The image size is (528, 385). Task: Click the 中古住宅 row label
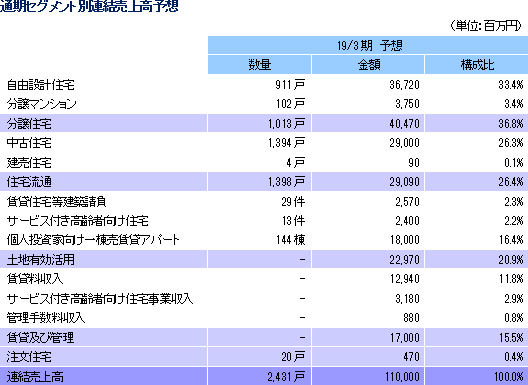point(29,143)
